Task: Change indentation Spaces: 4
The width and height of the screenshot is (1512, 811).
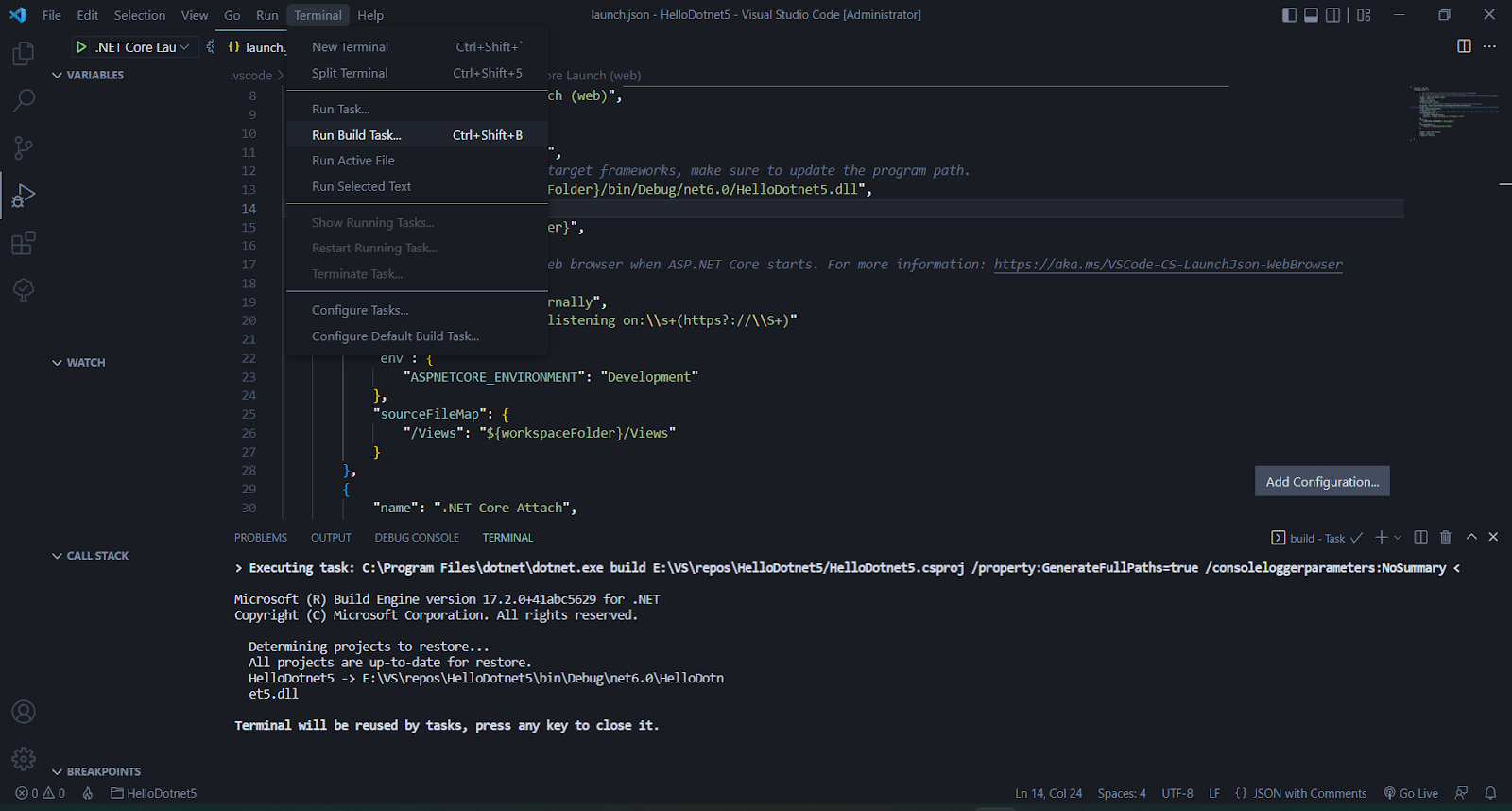Action: [1122, 793]
